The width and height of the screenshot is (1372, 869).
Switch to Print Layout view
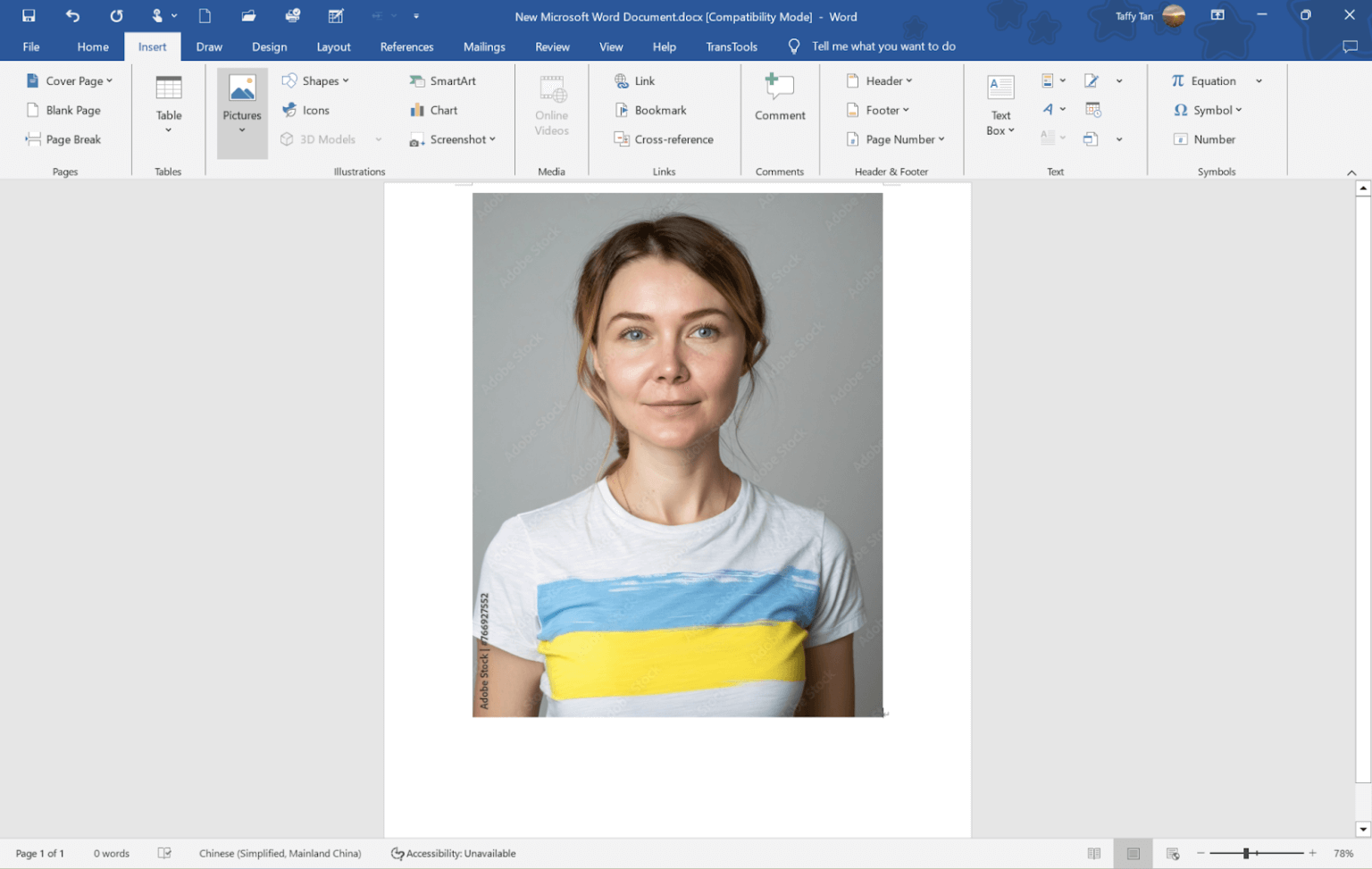pyautogui.click(x=1133, y=854)
